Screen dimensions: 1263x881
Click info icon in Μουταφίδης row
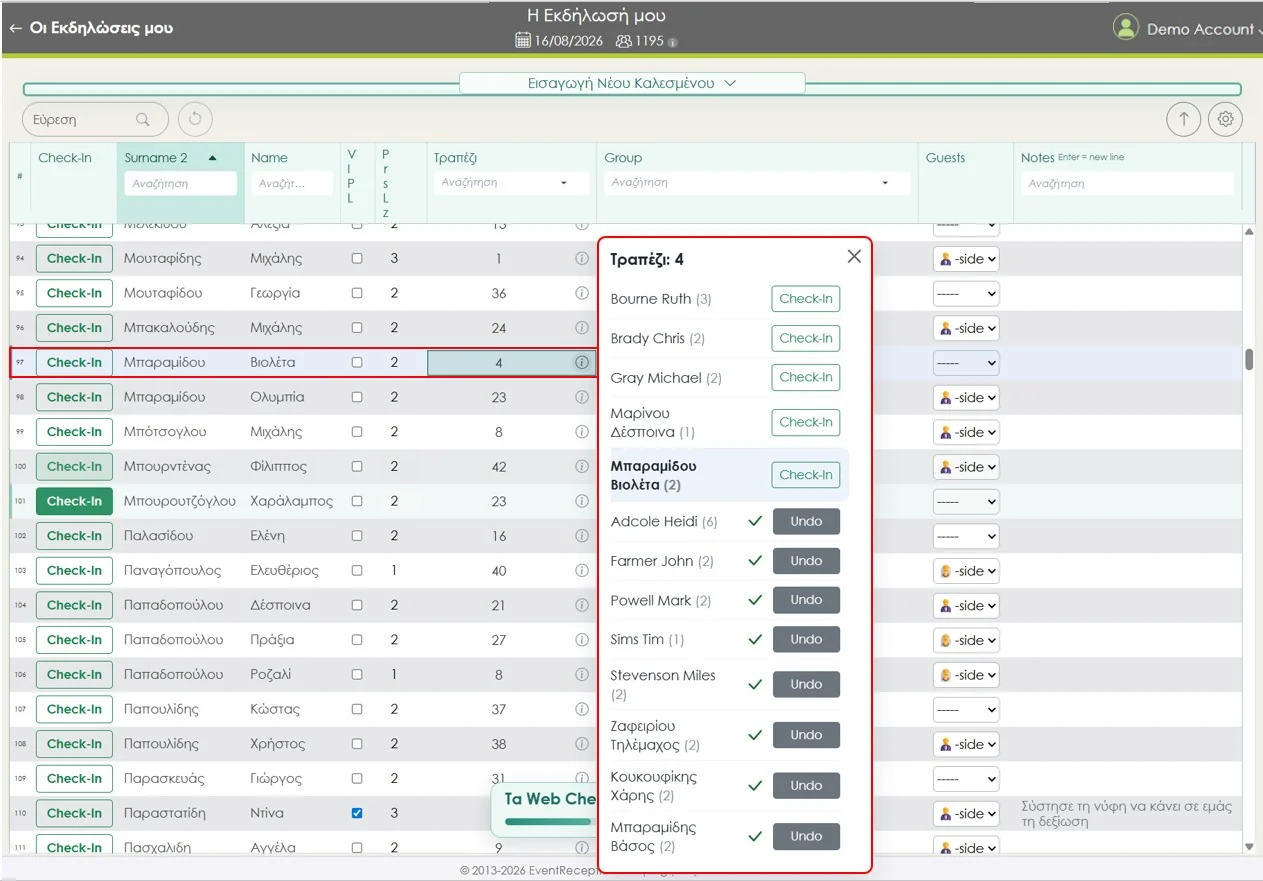(581, 258)
